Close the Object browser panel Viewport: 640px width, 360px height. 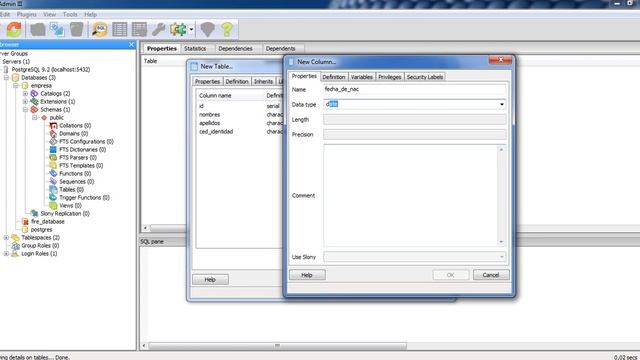click(131, 44)
